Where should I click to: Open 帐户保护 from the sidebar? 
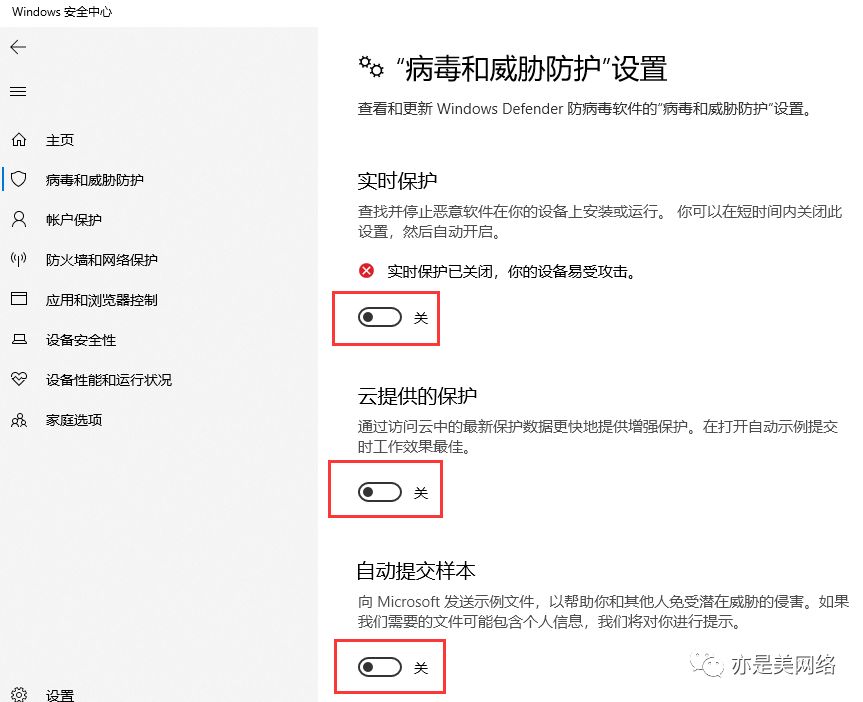click(x=74, y=220)
